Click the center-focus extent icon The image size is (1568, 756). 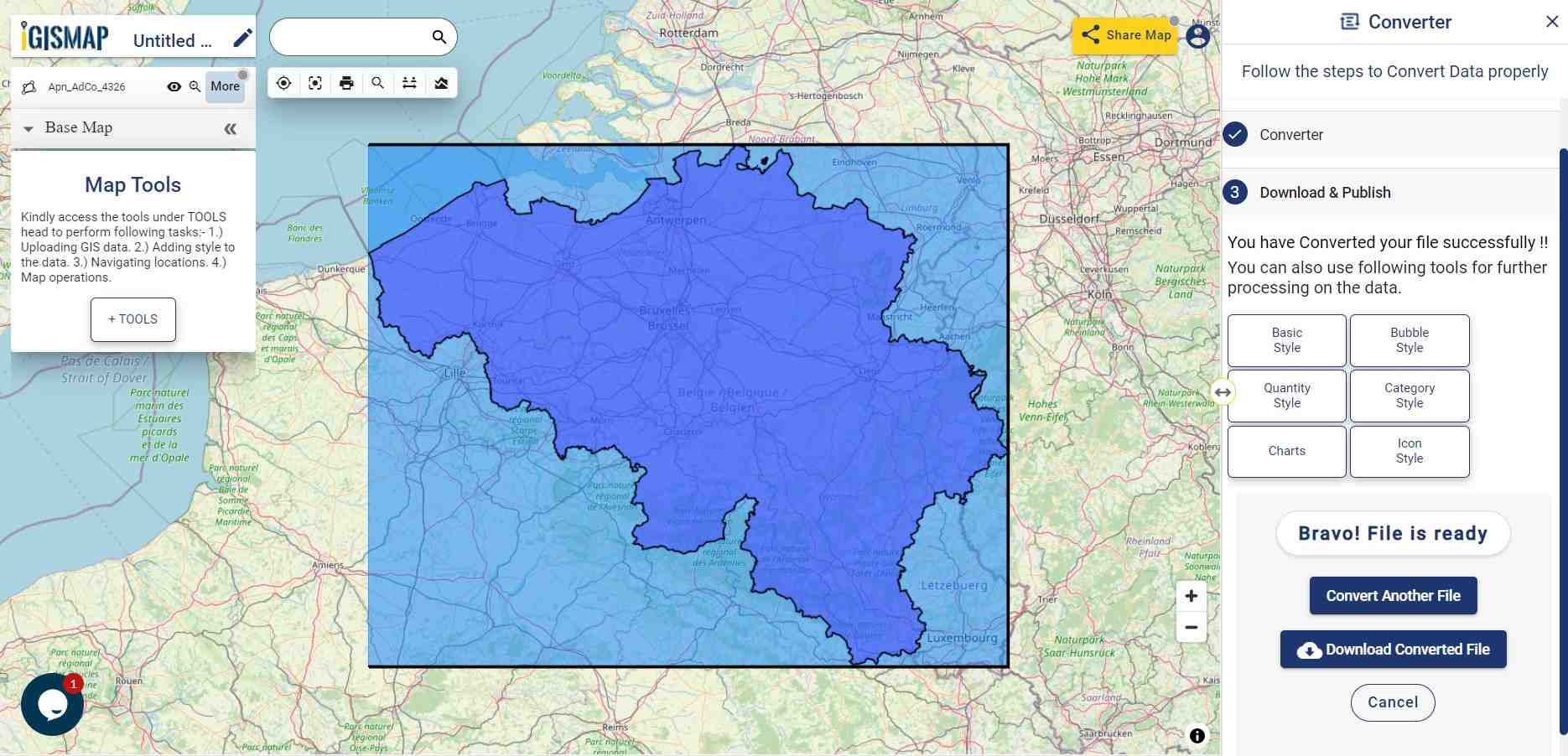315,83
